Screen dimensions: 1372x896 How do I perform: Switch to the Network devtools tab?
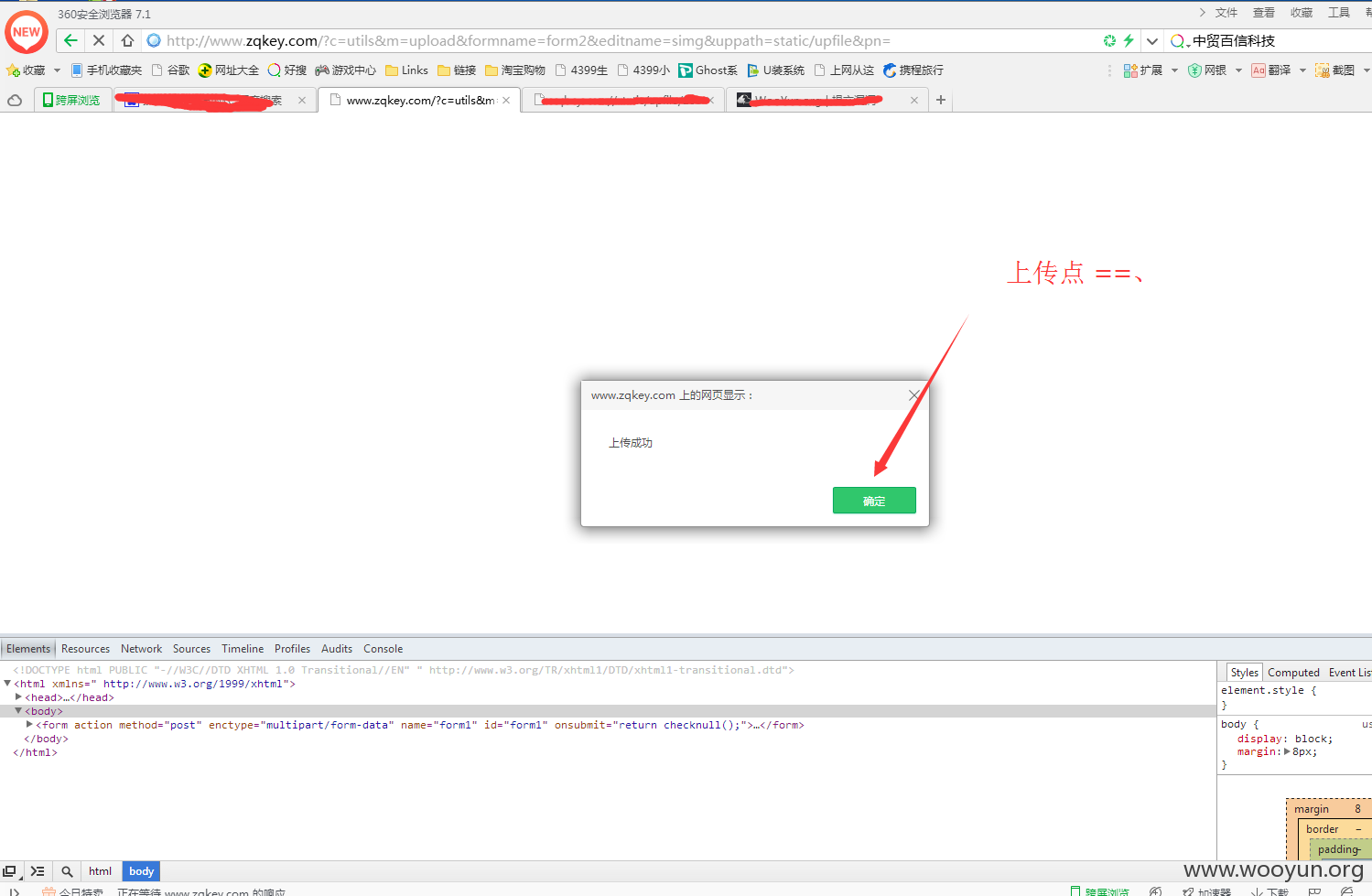tap(141, 649)
